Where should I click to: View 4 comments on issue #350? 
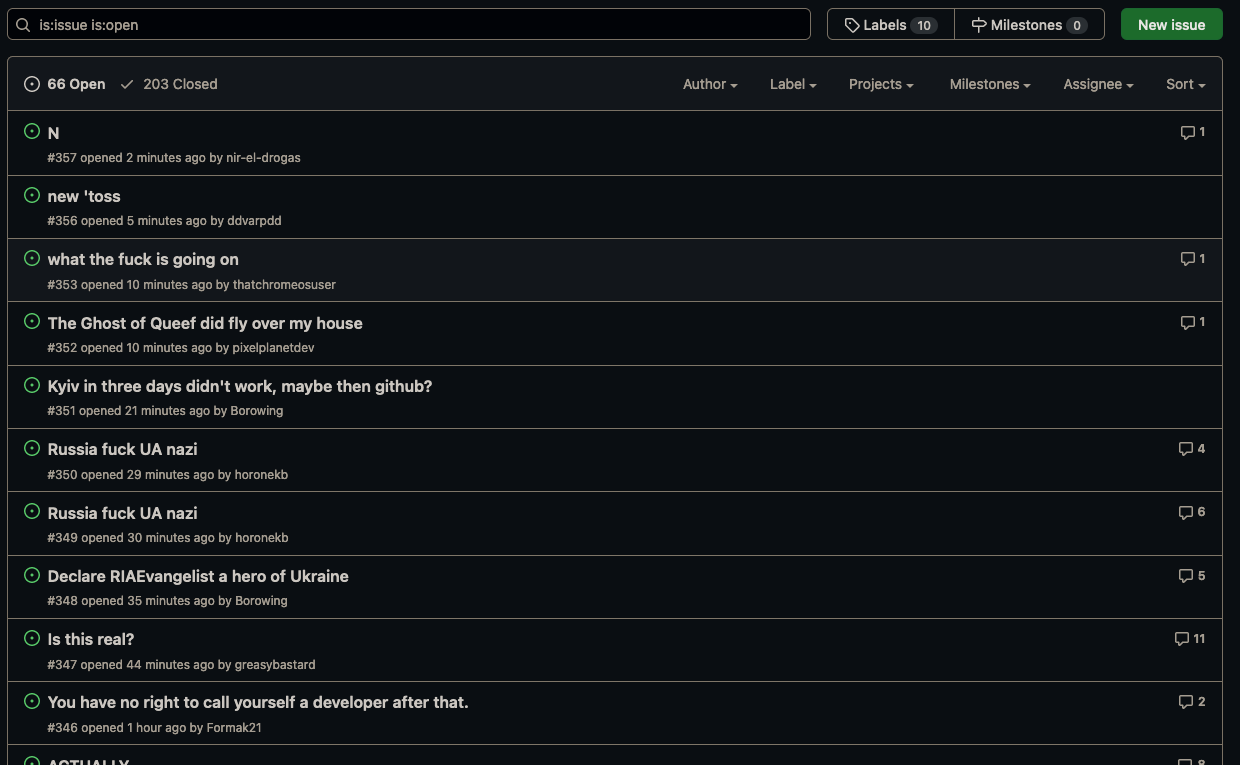coord(1191,448)
